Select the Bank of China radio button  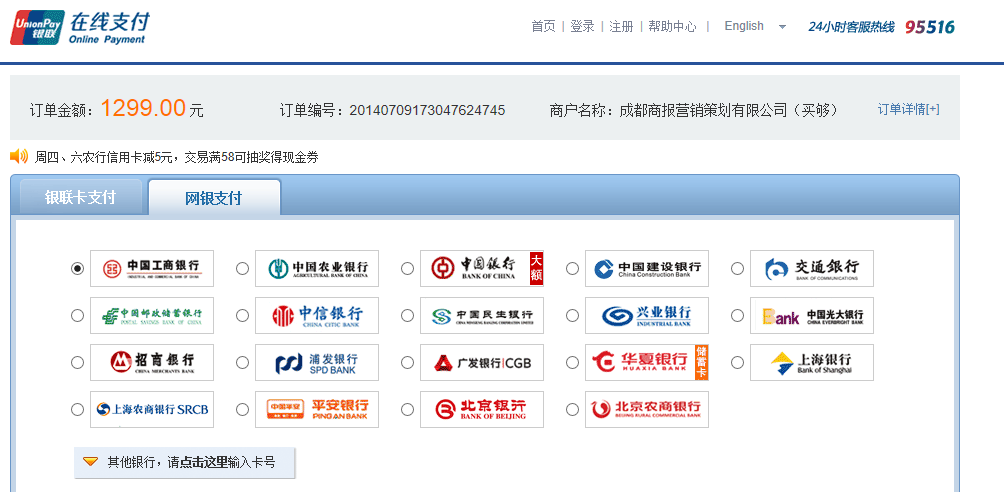pyautogui.click(x=407, y=268)
